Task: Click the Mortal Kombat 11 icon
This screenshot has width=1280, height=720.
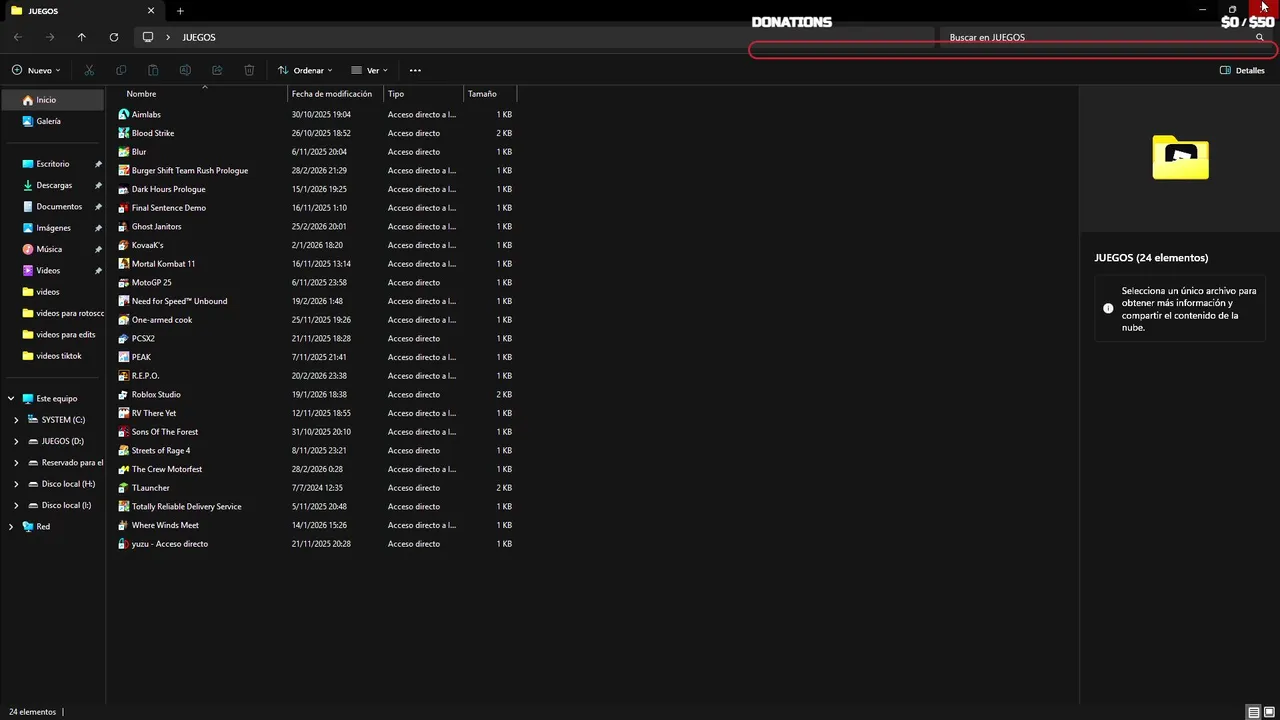Action: pyautogui.click(x=124, y=264)
